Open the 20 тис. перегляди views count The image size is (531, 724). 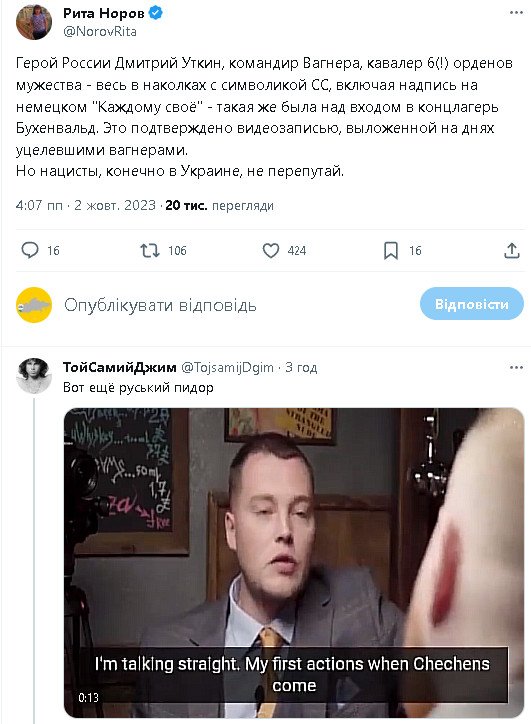[219, 205]
